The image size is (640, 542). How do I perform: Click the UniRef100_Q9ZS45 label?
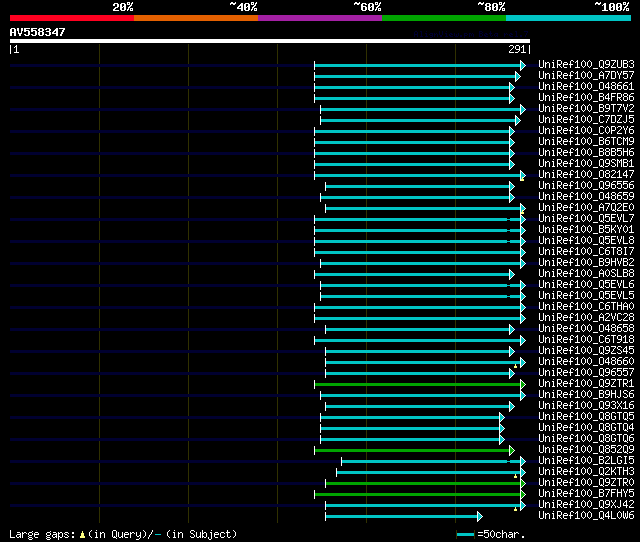(586, 351)
